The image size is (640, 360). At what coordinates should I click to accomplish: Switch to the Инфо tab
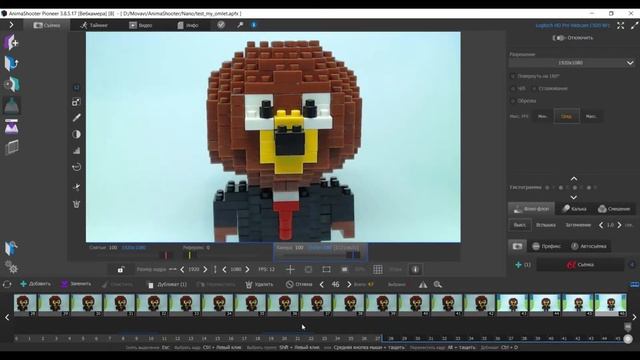point(188,25)
